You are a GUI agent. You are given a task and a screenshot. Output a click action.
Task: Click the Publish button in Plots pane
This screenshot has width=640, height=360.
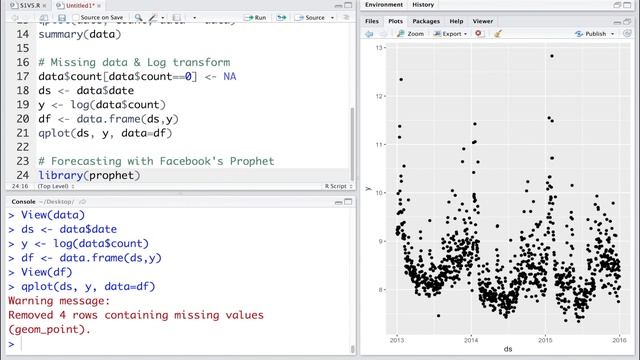pyautogui.click(x=591, y=34)
